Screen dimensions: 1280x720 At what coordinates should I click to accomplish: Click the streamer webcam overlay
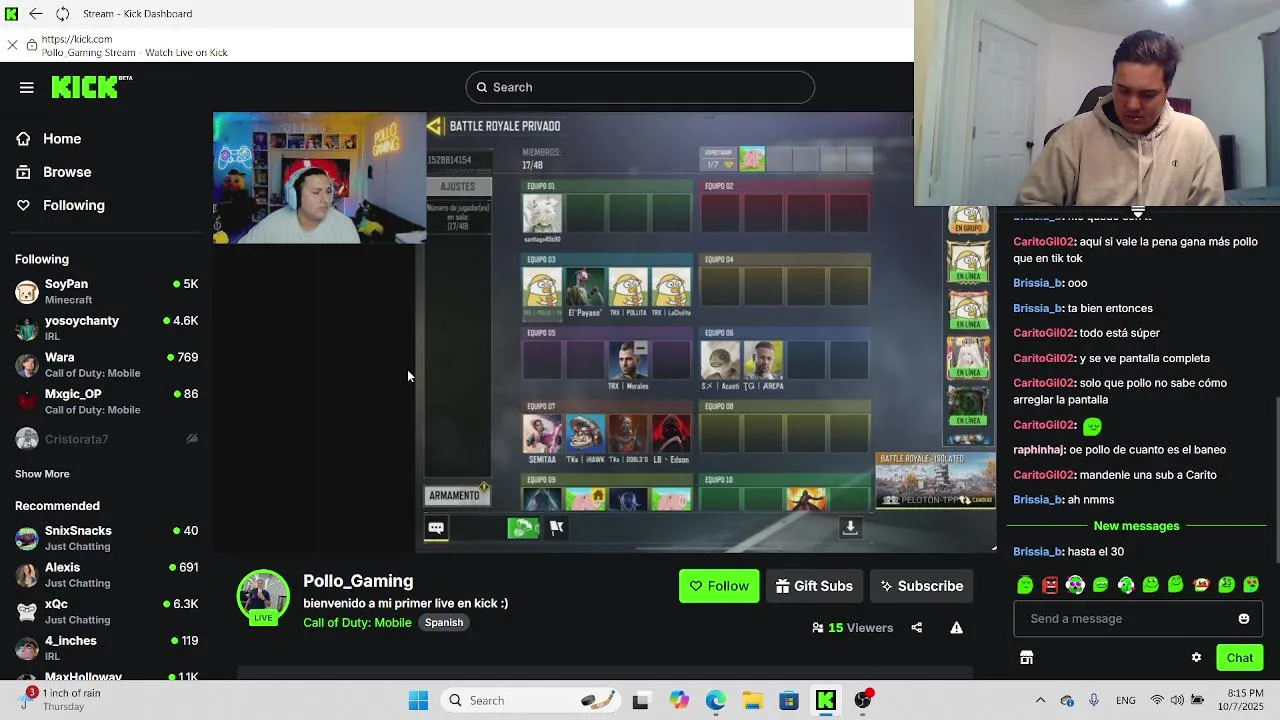coord(320,178)
